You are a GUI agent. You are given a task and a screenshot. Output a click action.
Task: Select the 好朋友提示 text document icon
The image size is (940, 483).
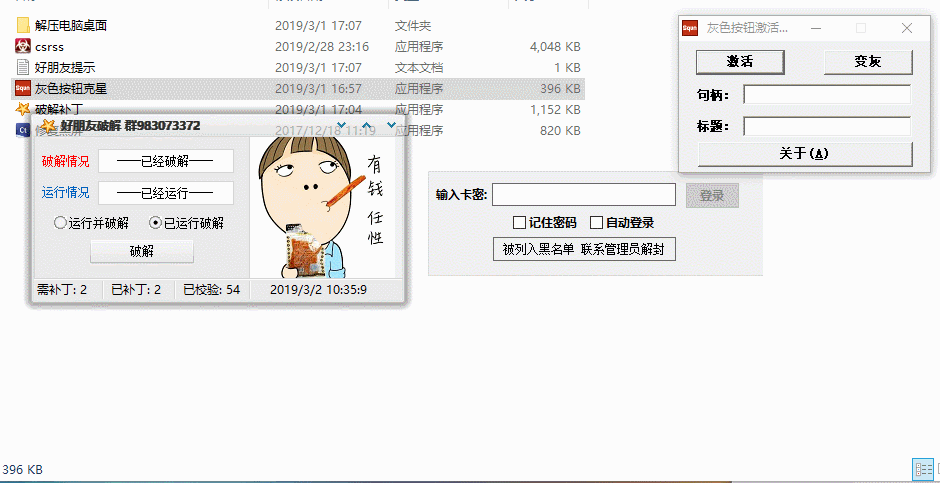[x=23, y=68]
